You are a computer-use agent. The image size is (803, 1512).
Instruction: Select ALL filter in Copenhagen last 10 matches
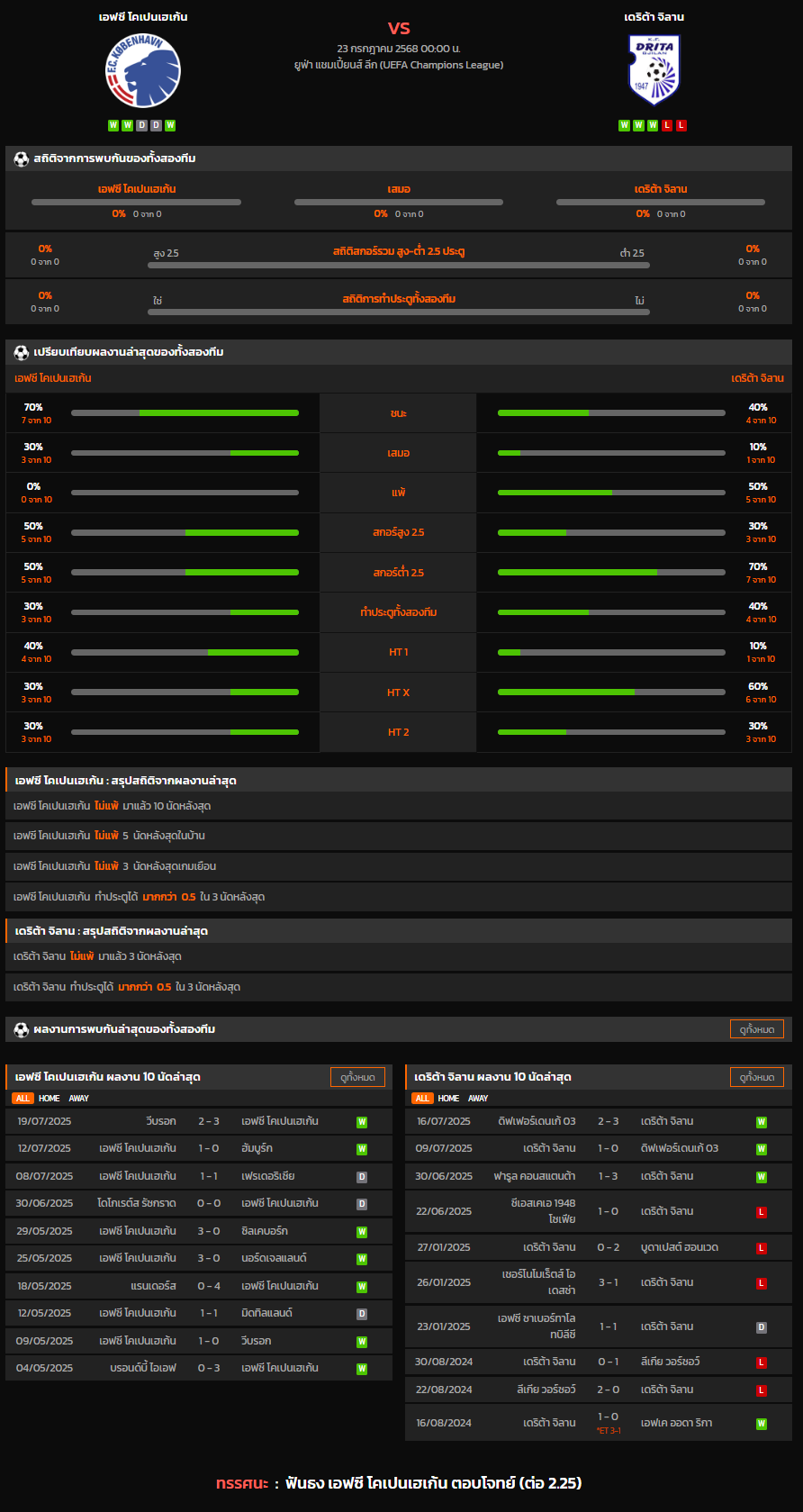[x=23, y=1099]
